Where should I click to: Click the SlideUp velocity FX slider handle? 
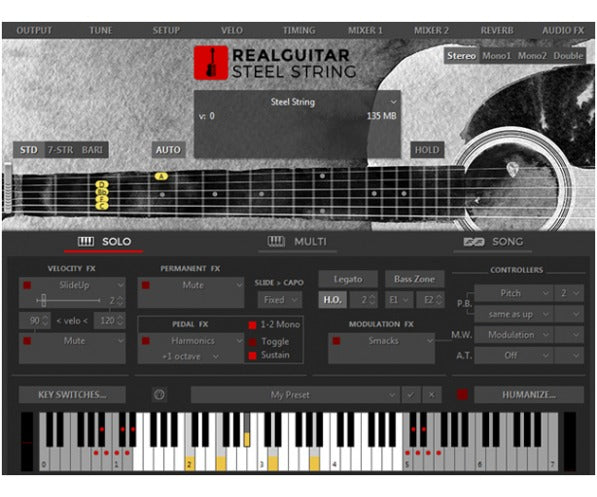[44, 300]
